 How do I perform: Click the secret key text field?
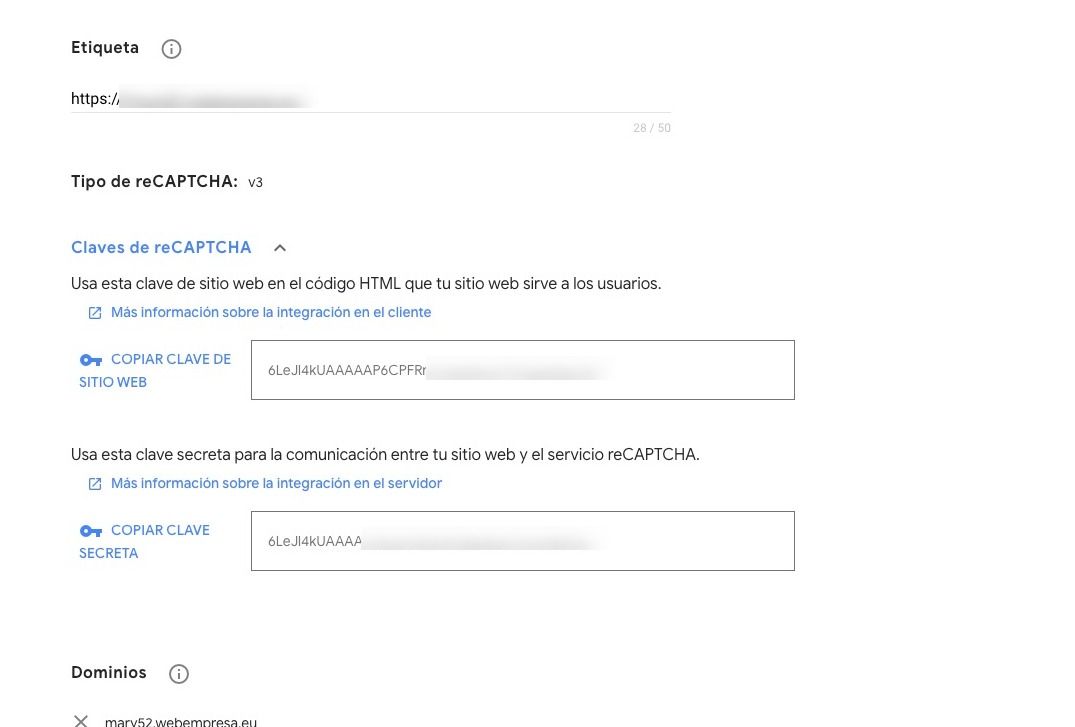522,540
